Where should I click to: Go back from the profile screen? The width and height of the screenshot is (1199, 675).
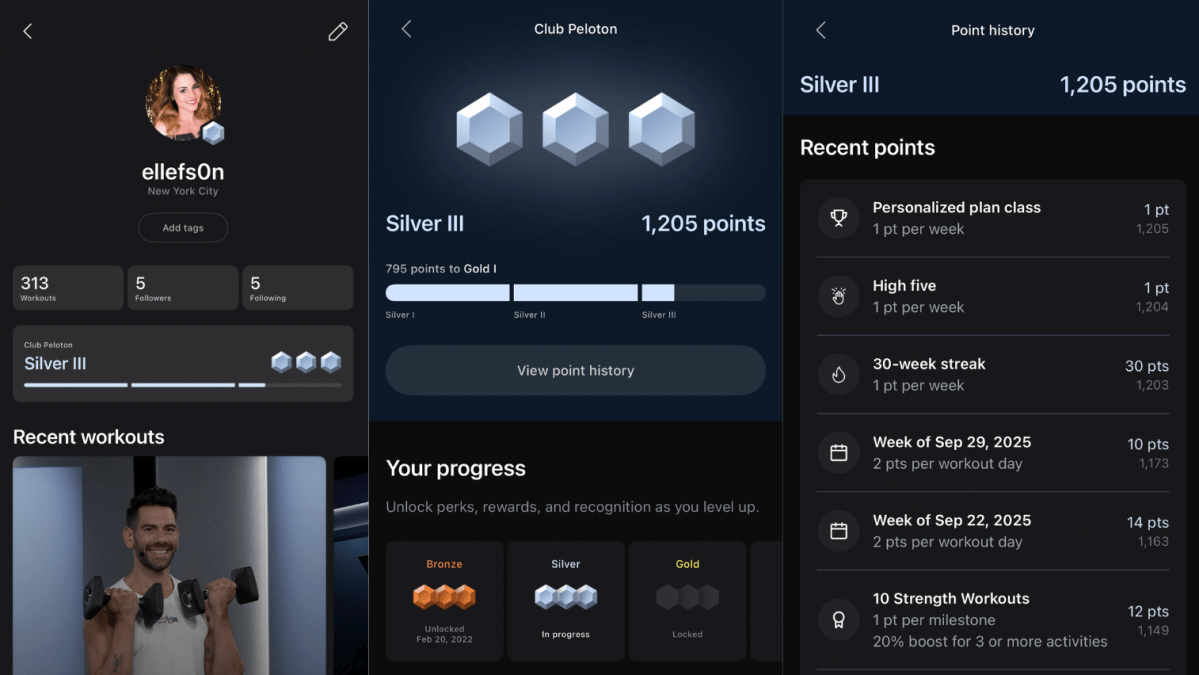[28, 31]
